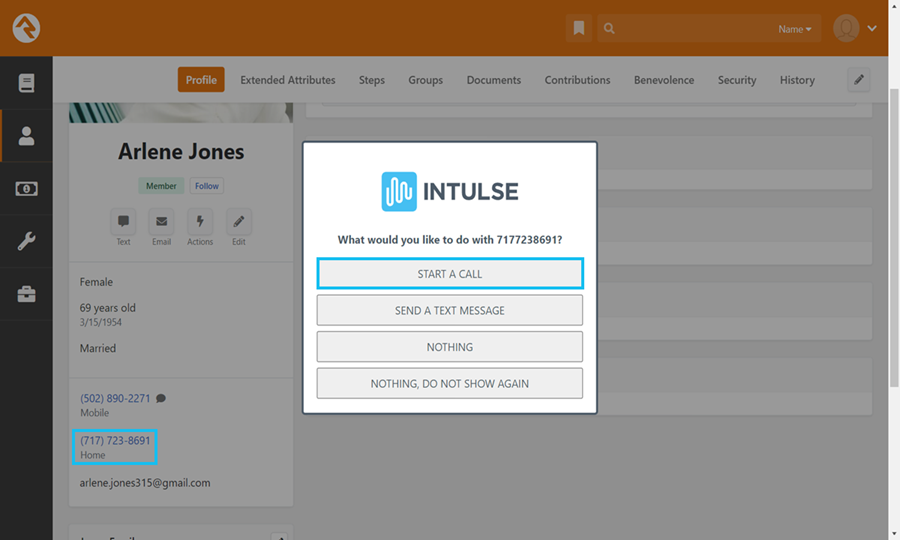Click the Email envelope icon
900x540 pixels.
pos(162,222)
